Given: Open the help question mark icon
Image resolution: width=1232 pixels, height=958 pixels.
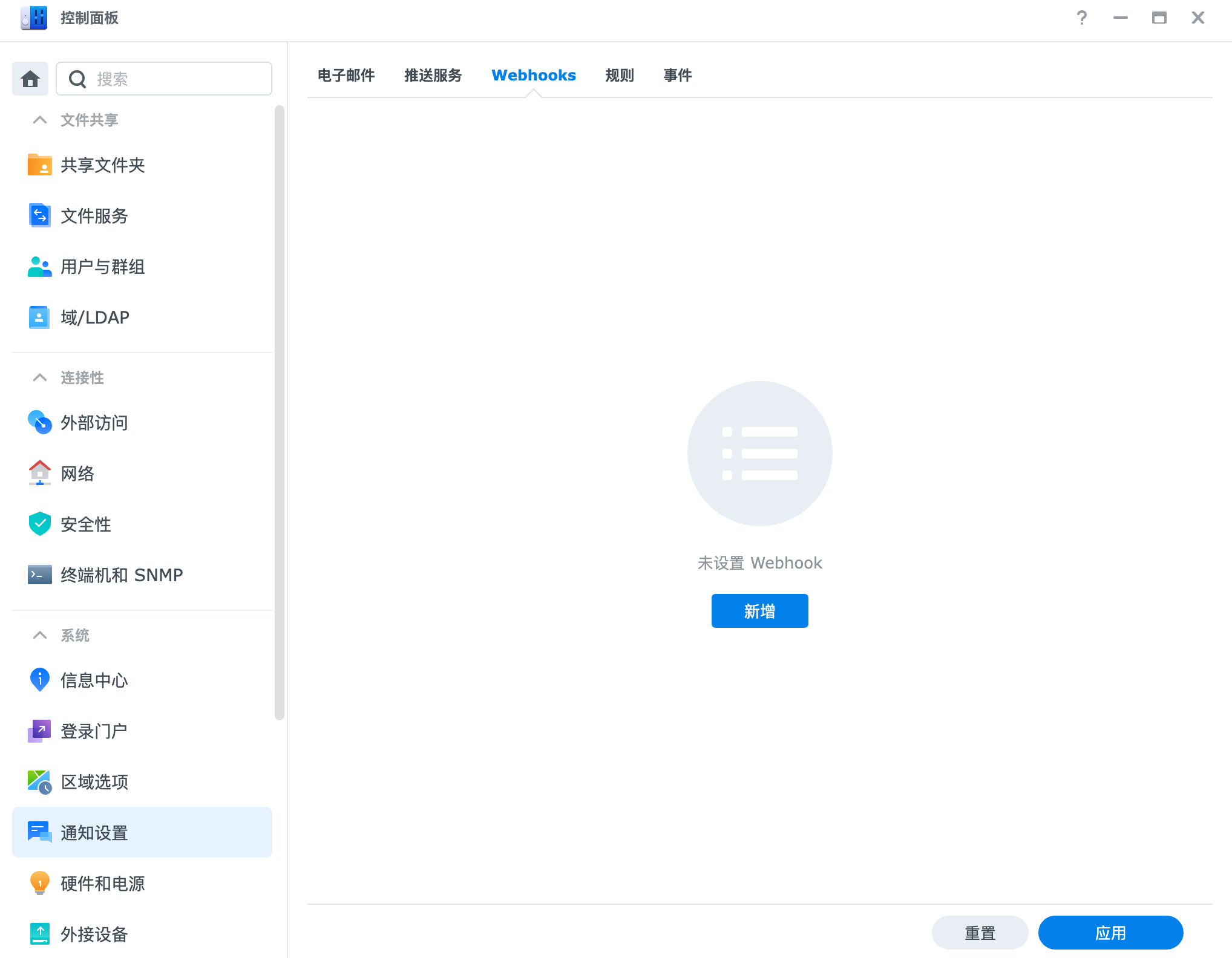Looking at the screenshot, I should pyautogui.click(x=1081, y=18).
